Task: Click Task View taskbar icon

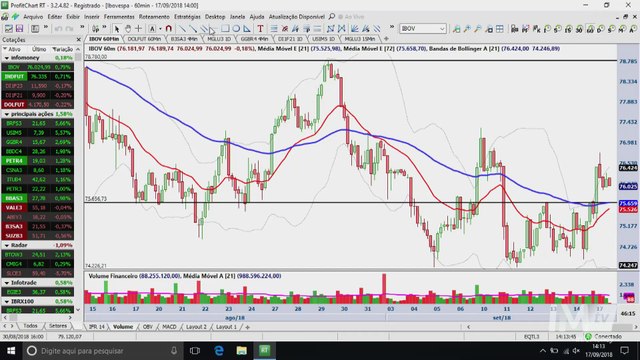Action: pos(195,351)
